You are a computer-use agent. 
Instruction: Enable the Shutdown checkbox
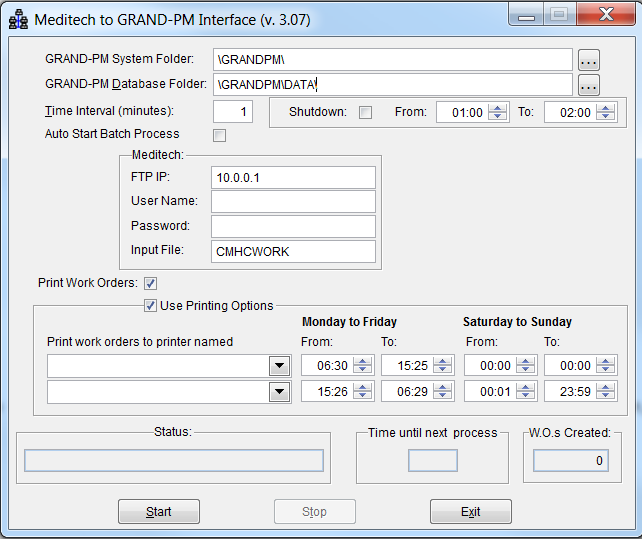coord(365,112)
